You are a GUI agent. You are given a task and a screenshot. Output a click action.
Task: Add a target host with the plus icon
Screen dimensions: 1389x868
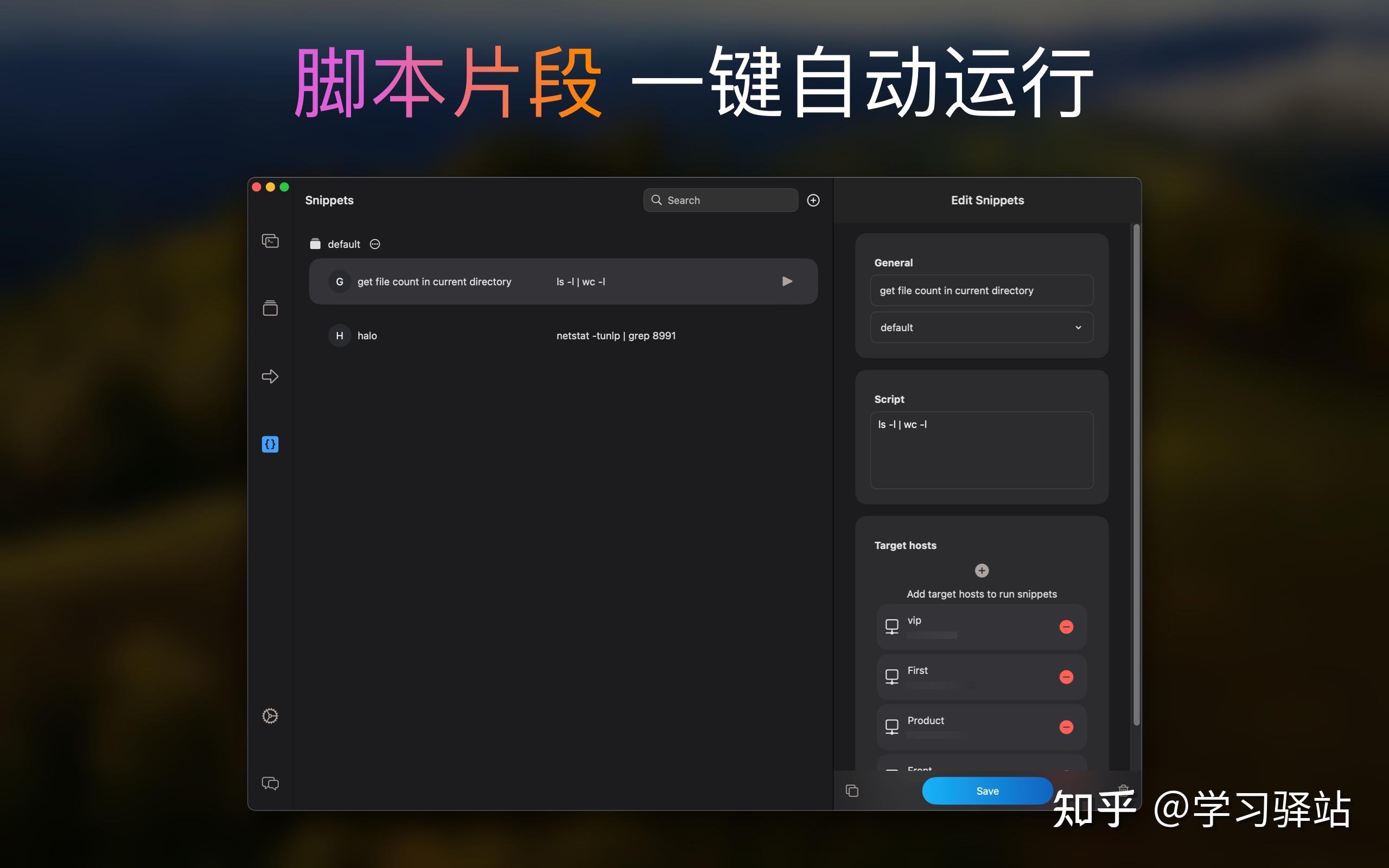(982, 570)
